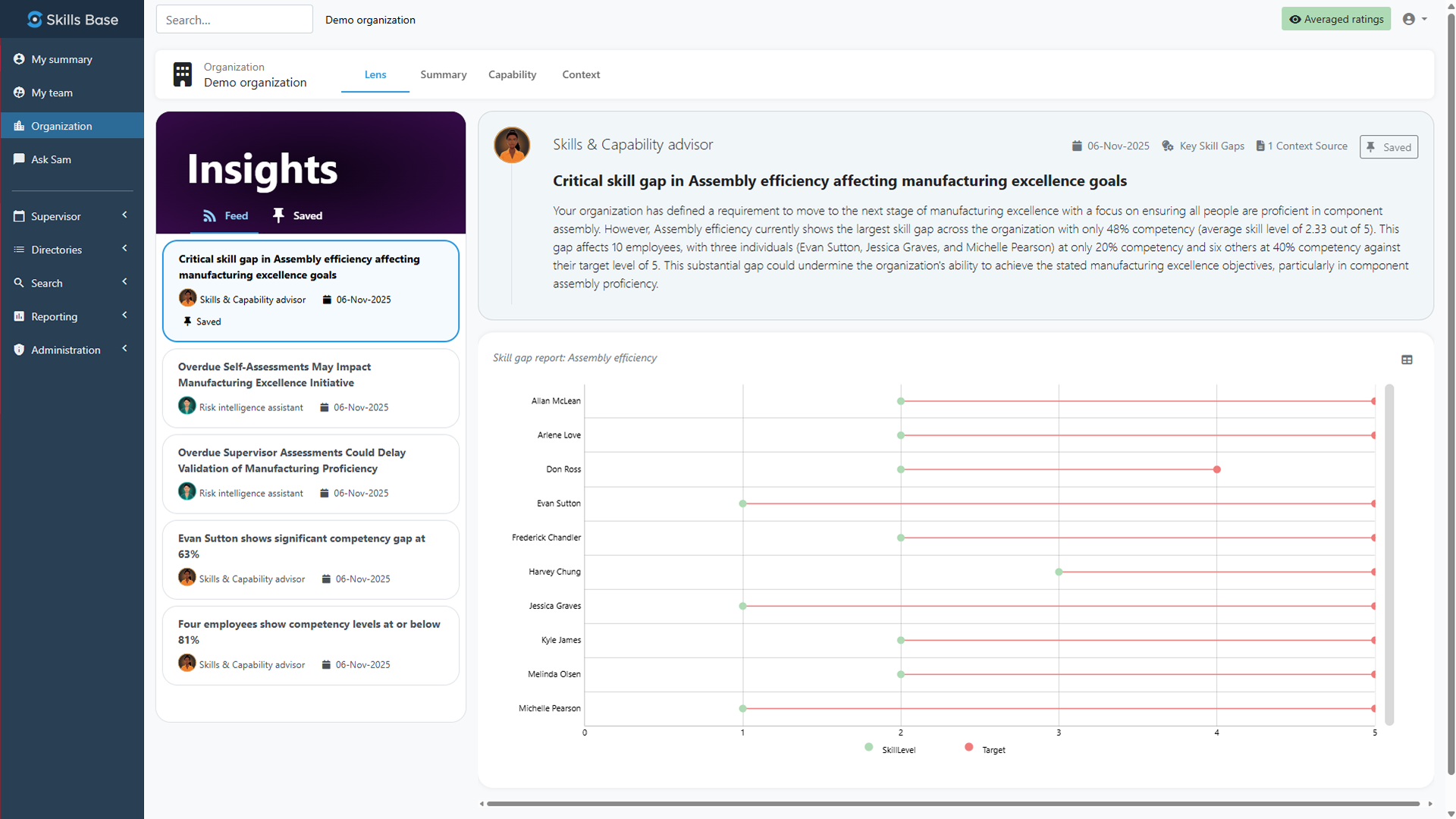Toggle the SkillLevel legend series
The image size is (1456, 819).
[x=869, y=748]
